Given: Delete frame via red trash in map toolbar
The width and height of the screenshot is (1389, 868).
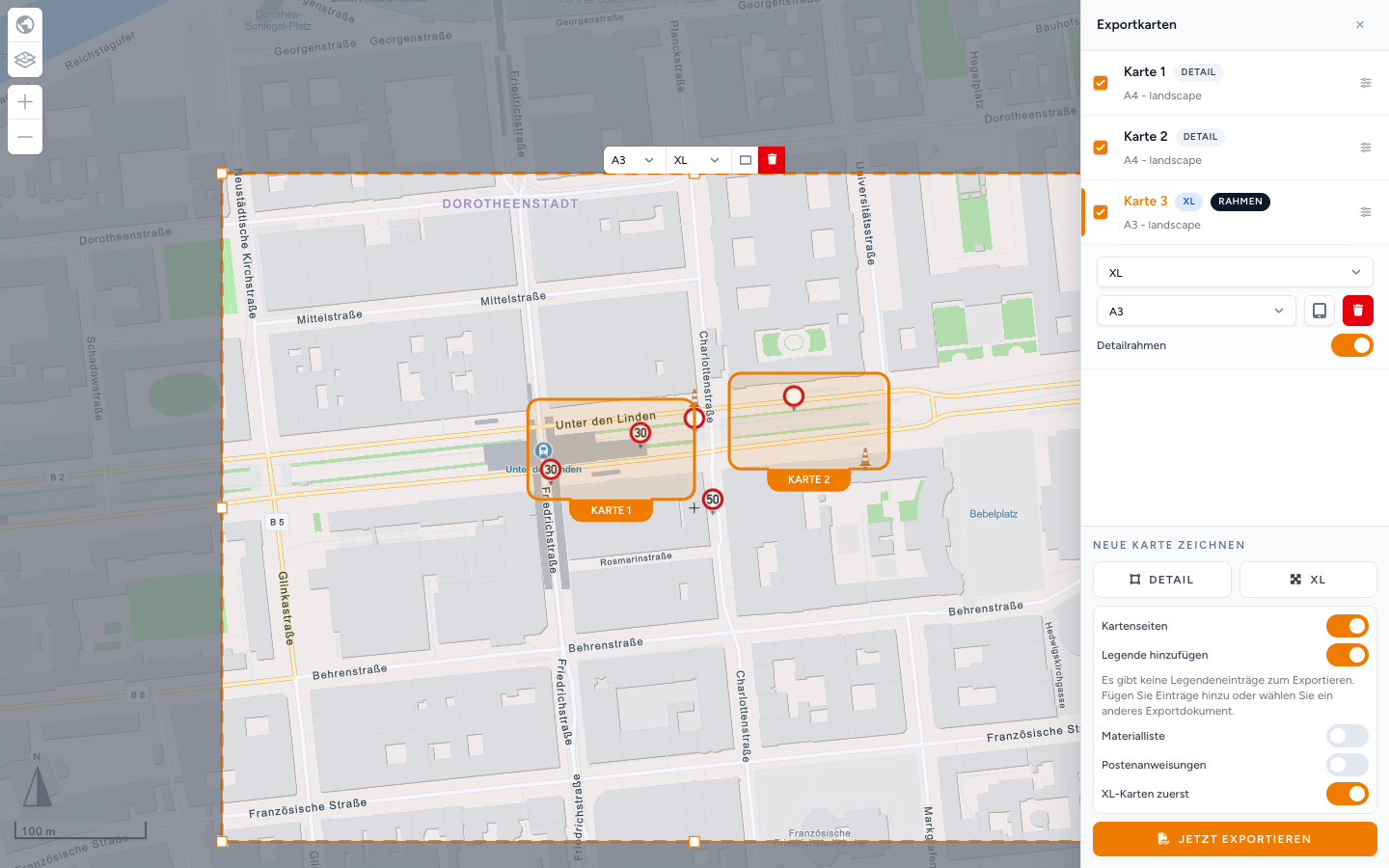Looking at the screenshot, I should coord(772,160).
